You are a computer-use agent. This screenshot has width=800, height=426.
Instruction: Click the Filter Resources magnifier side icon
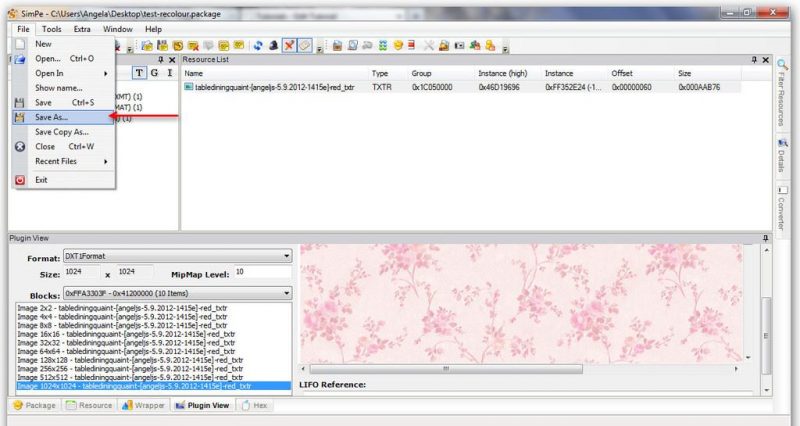(782, 65)
